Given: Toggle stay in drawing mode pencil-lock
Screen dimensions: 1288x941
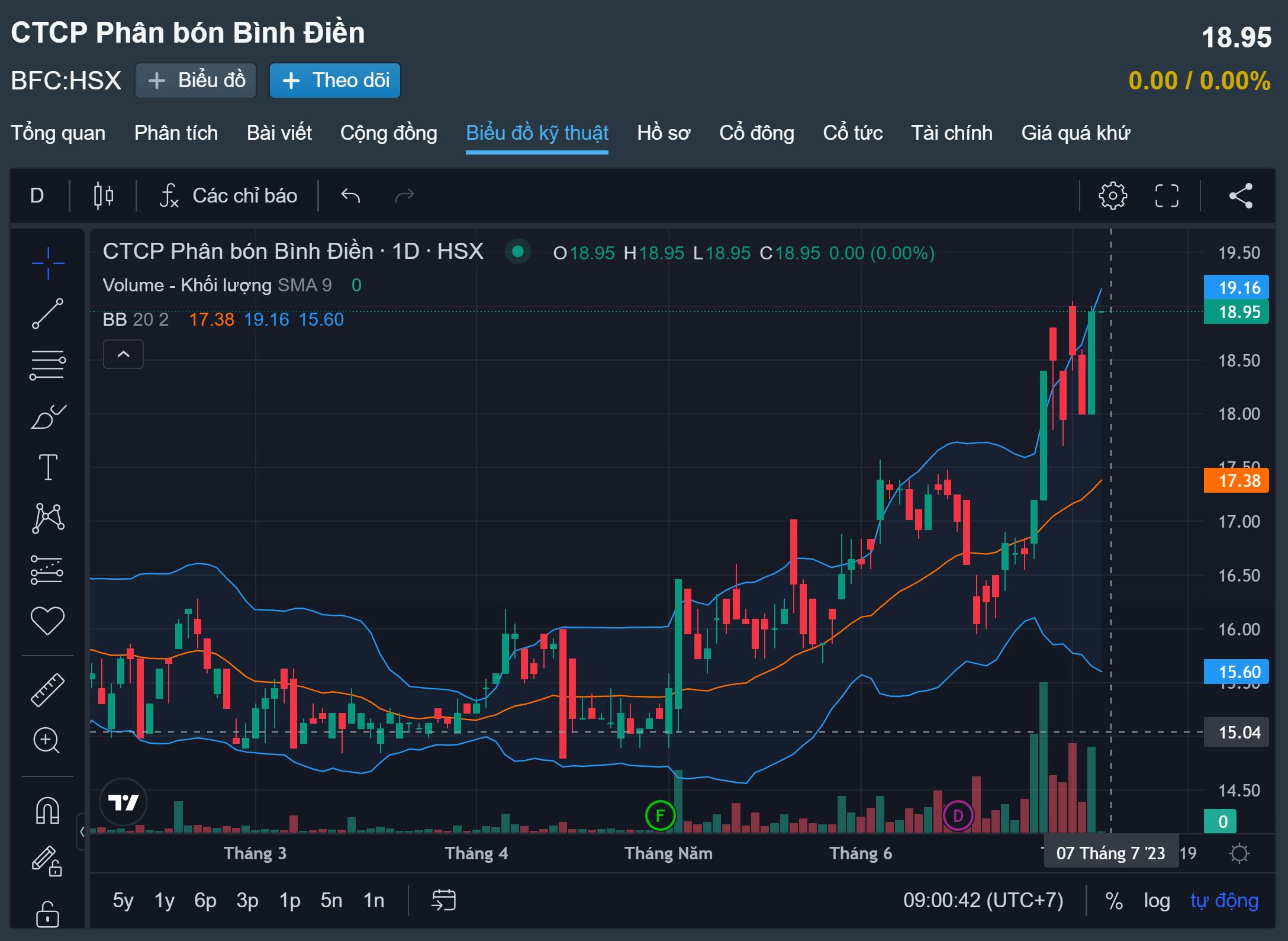Looking at the screenshot, I should [x=47, y=861].
